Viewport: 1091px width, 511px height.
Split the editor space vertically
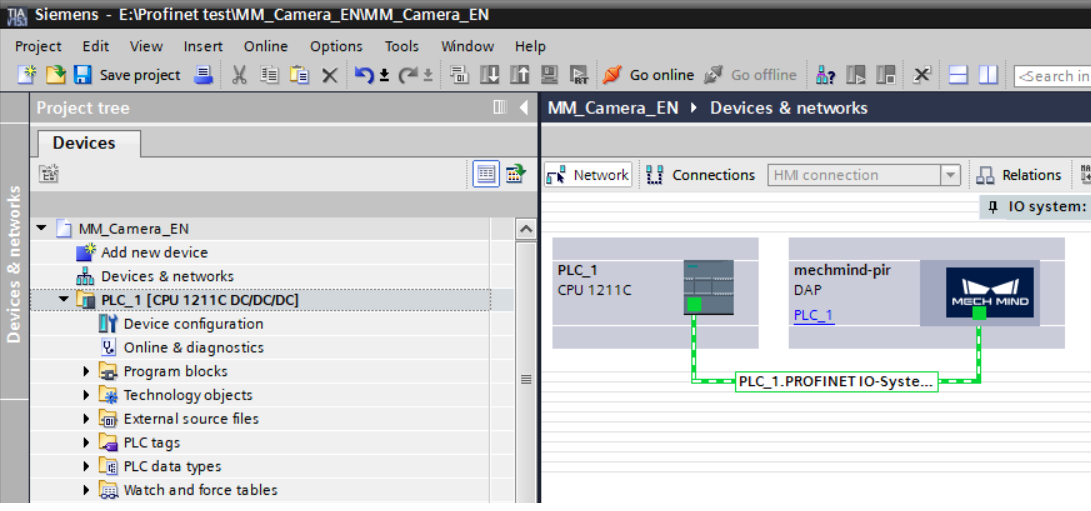click(988, 74)
